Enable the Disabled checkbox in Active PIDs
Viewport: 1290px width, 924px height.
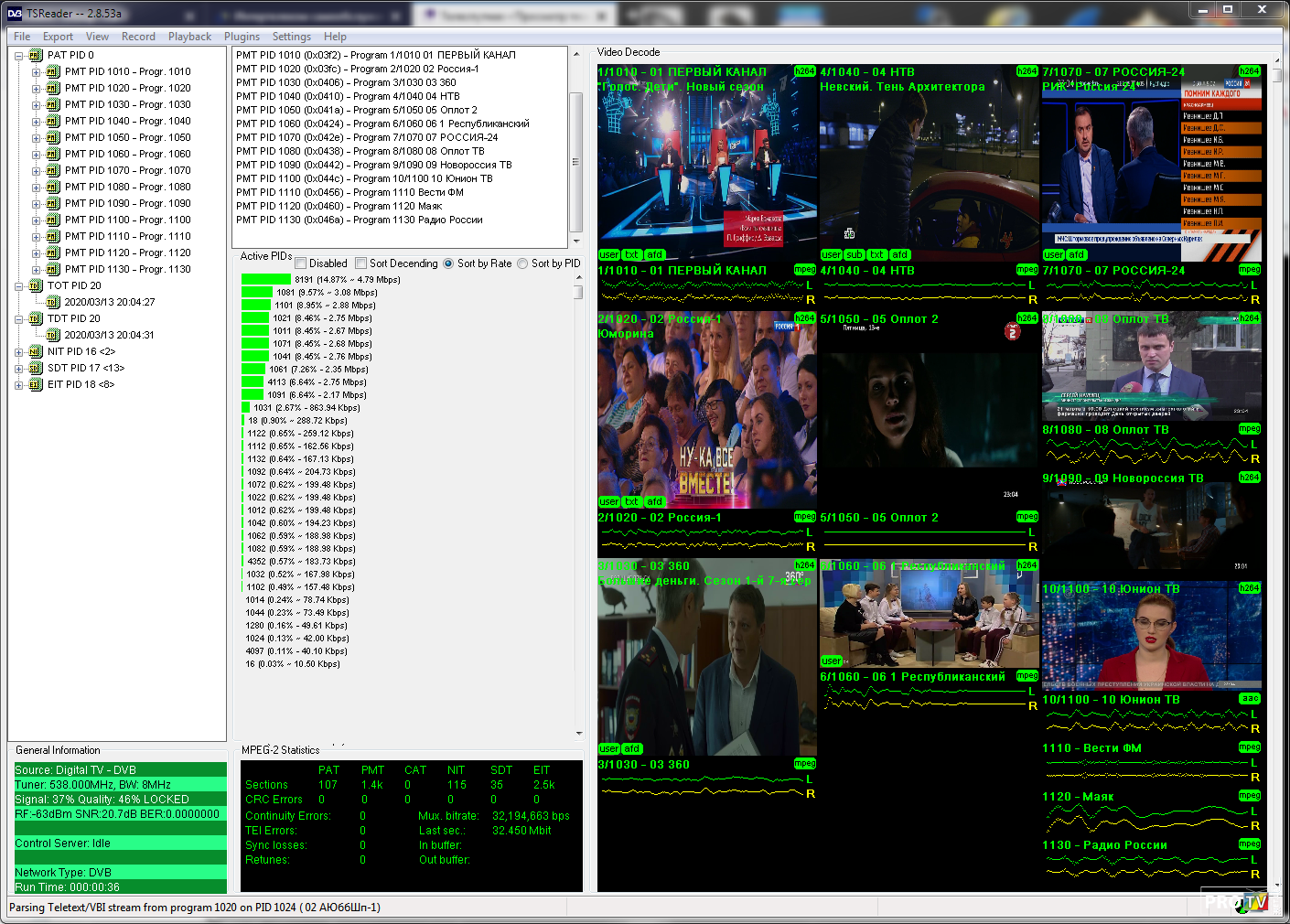pyautogui.click(x=302, y=263)
